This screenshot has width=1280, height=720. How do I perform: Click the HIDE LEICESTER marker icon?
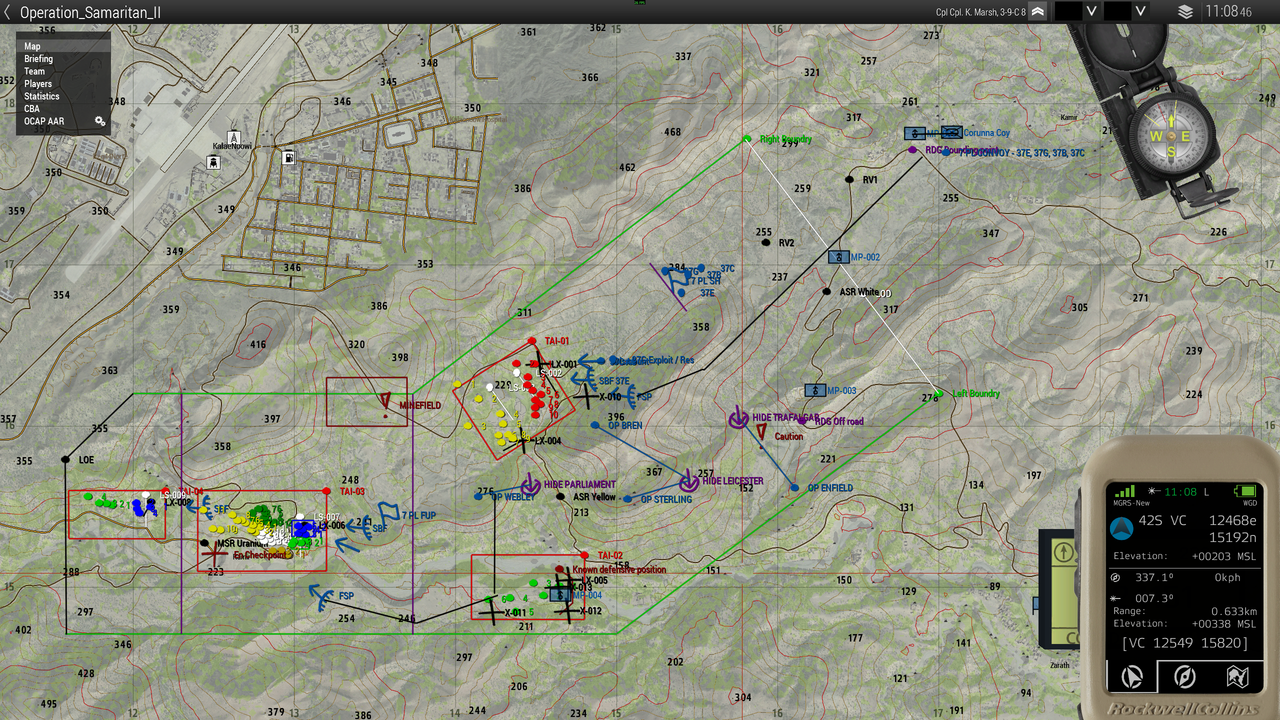(x=688, y=481)
